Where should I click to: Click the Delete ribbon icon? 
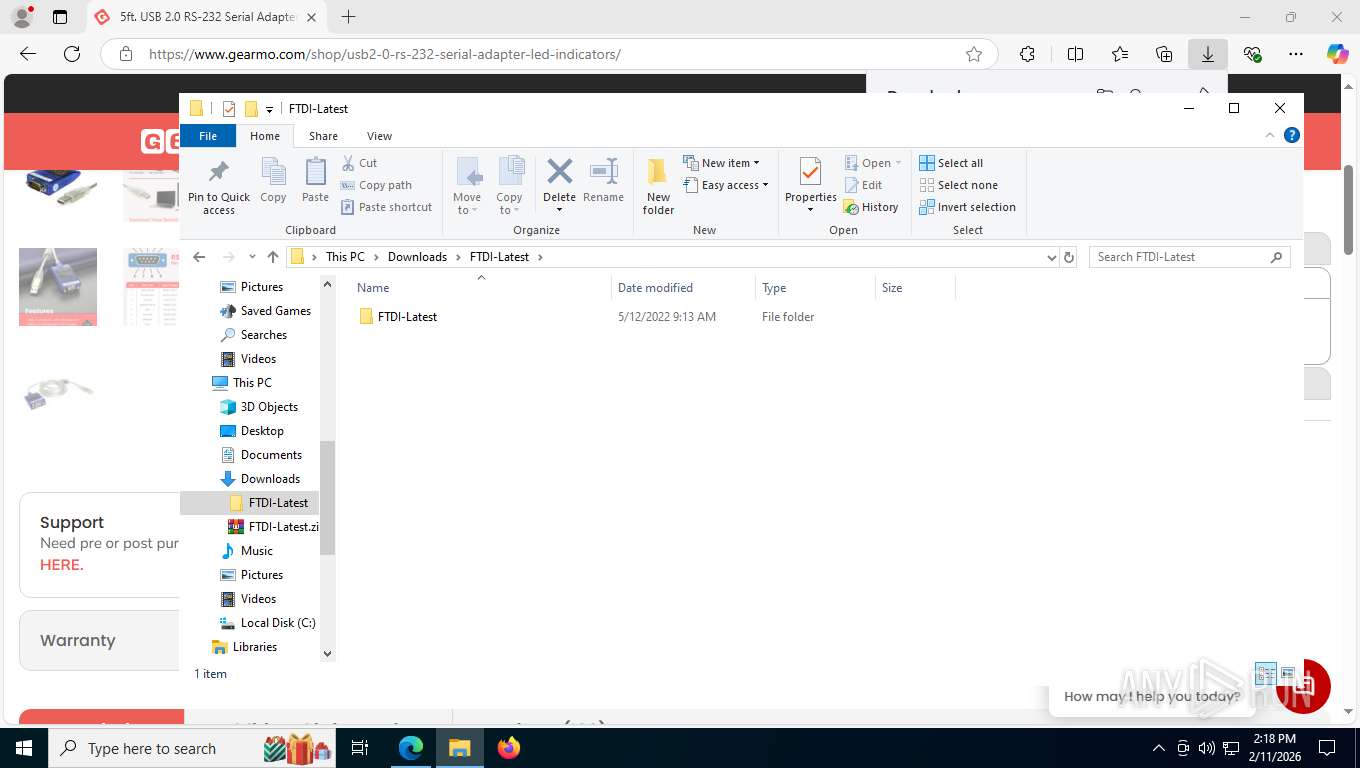pos(559,186)
